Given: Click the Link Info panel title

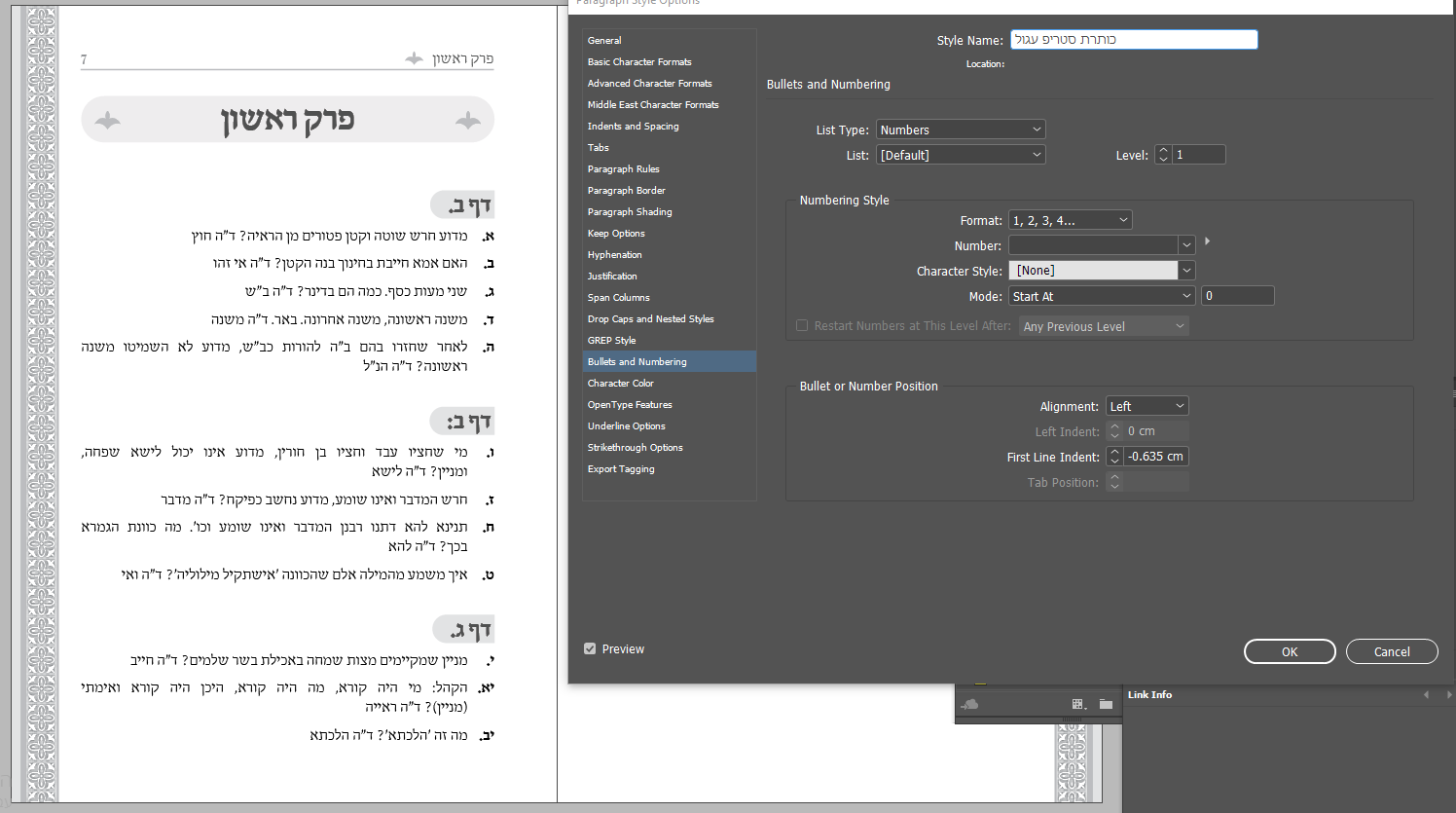Looking at the screenshot, I should (x=1149, y=695).
